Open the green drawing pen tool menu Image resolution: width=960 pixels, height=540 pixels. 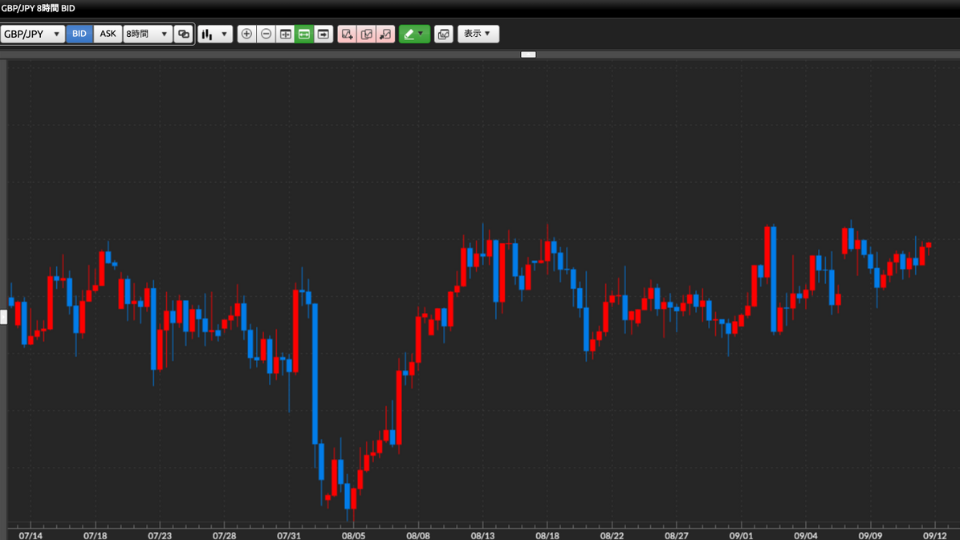click(x=414, y=34)
